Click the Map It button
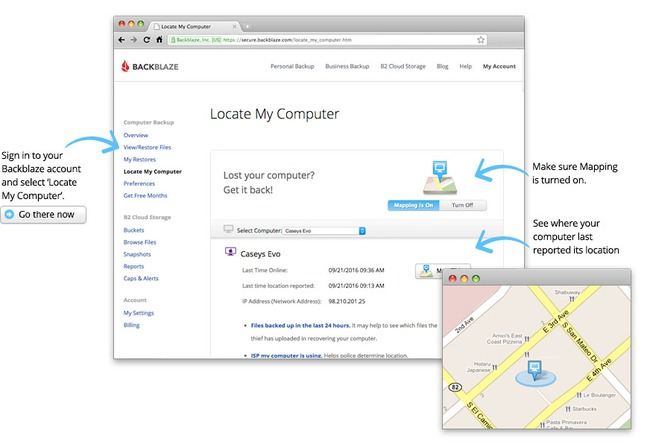Image resolution: width=650 pixels, height=445 pixels. pyautogui.click(x=443, y=271)
